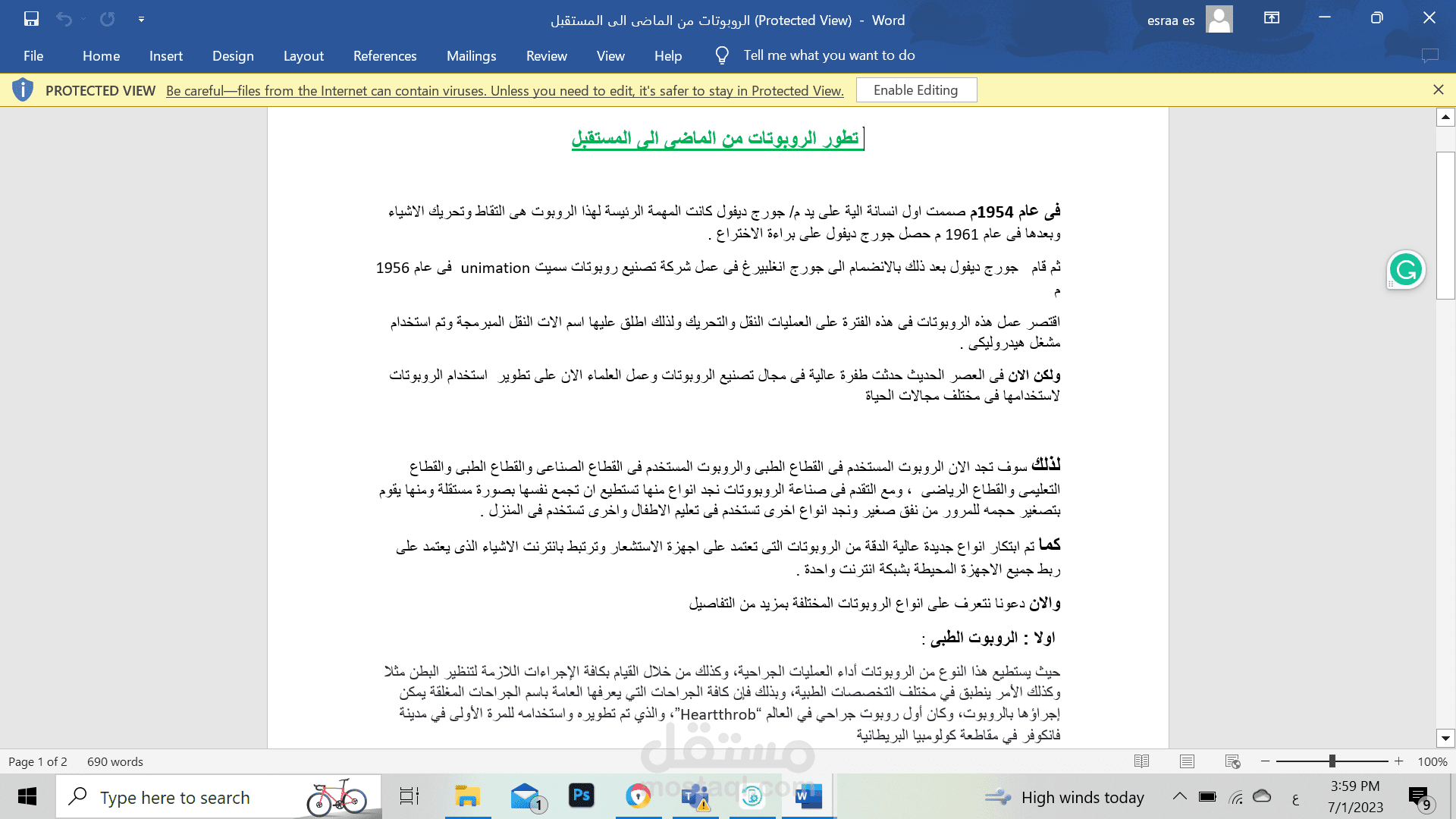Open File Explorer from the taskbar

pyautogui.click(x=468, y=797)
